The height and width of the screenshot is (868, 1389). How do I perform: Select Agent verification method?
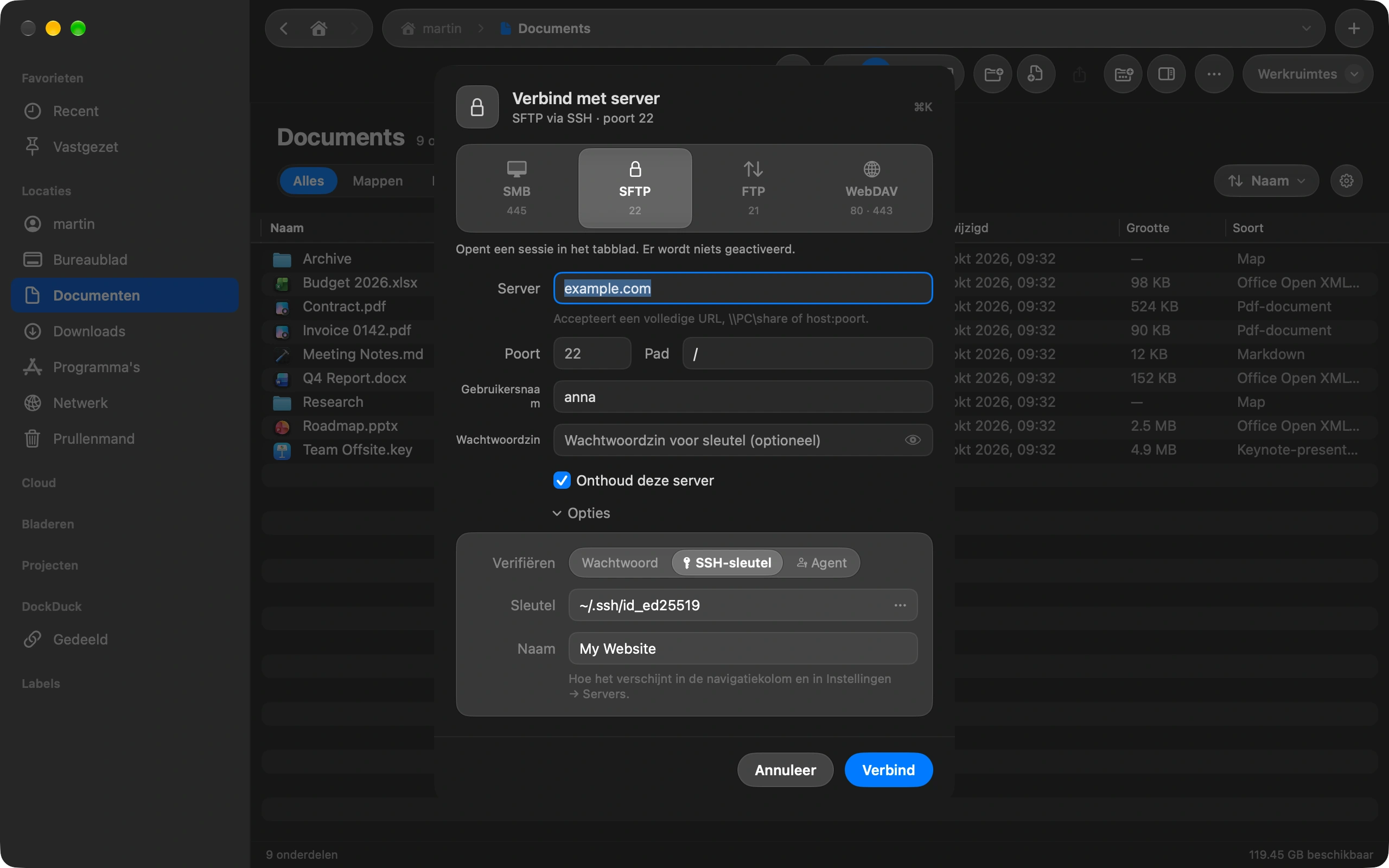[821, 563]
